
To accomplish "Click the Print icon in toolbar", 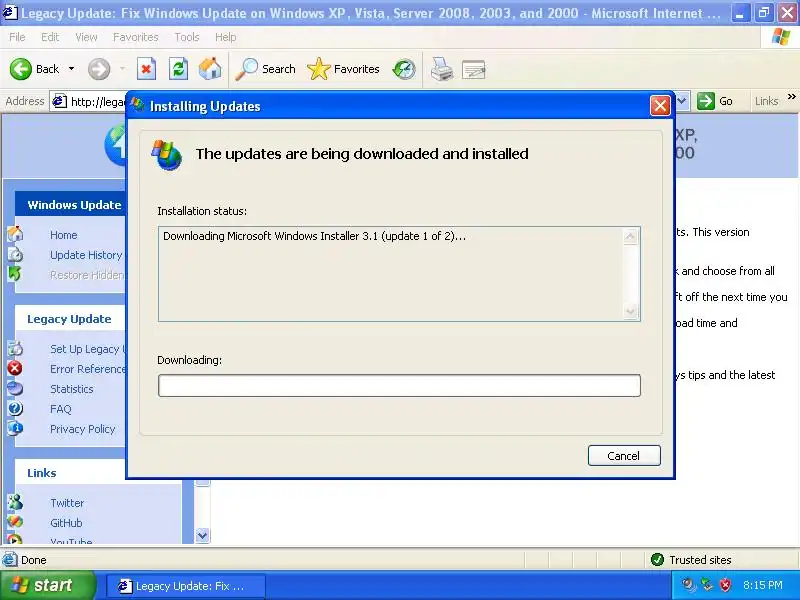I will pos(441,69).
